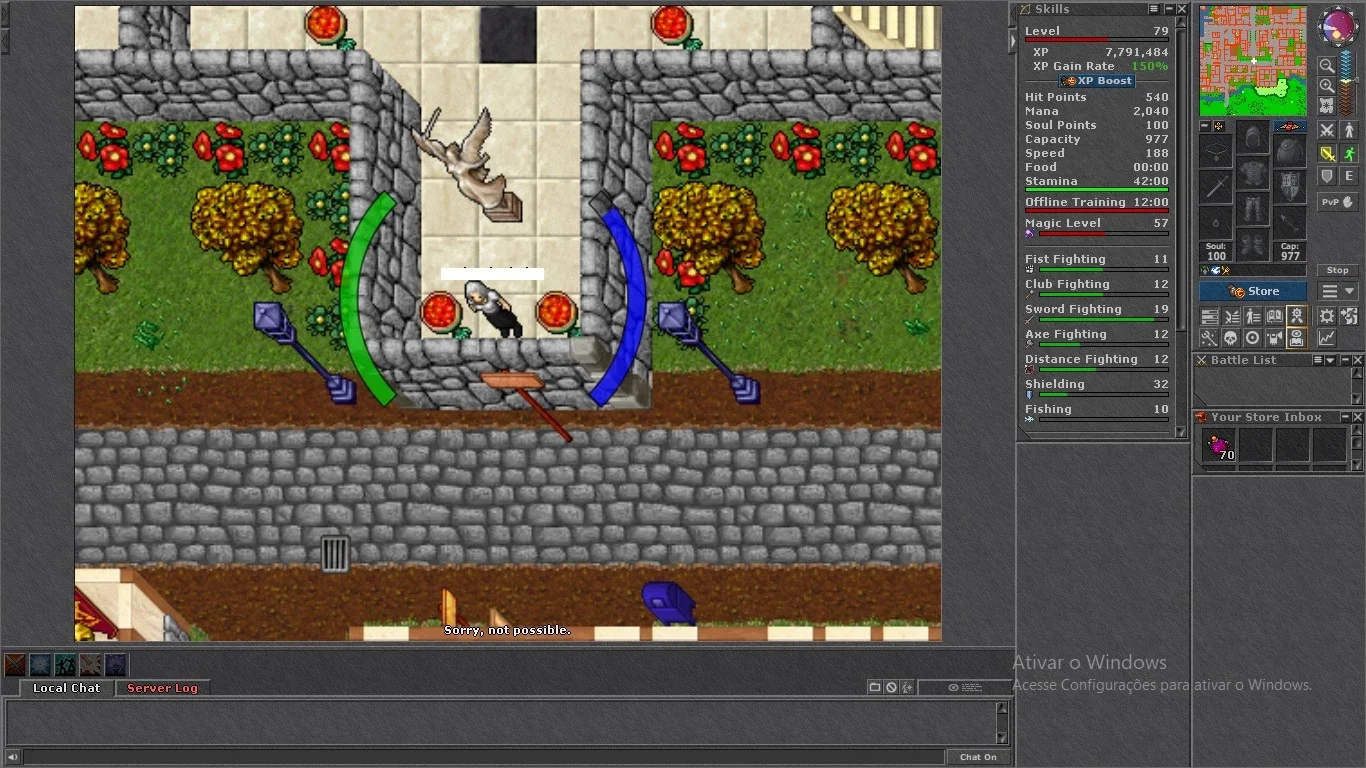Select the amulet equipment slot
This screenshot has height=768, width=1366.
(1216, 151)
